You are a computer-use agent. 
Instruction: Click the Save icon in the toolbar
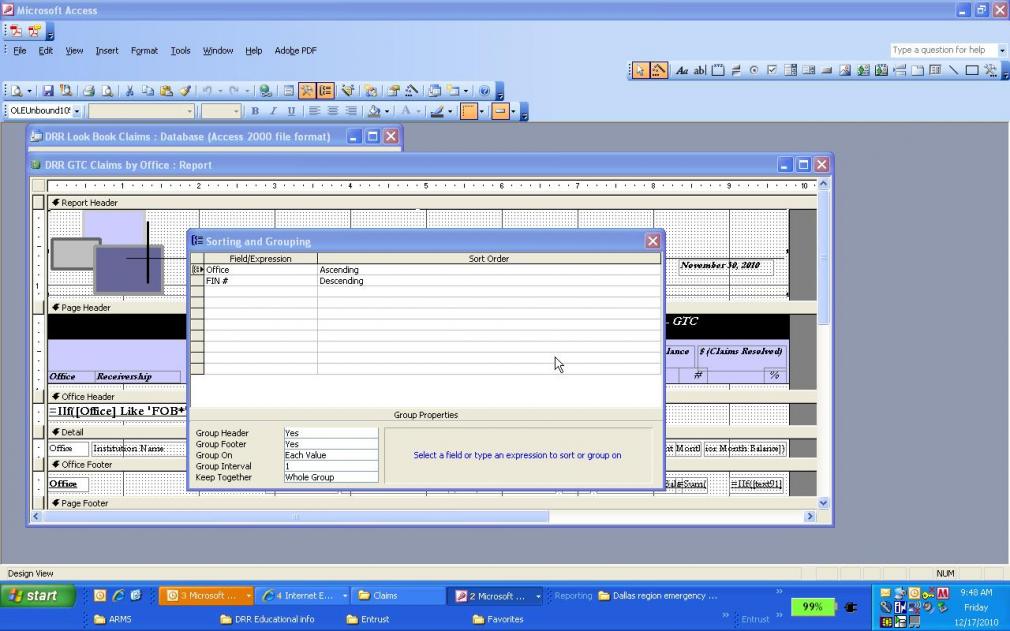pos(47,91)
